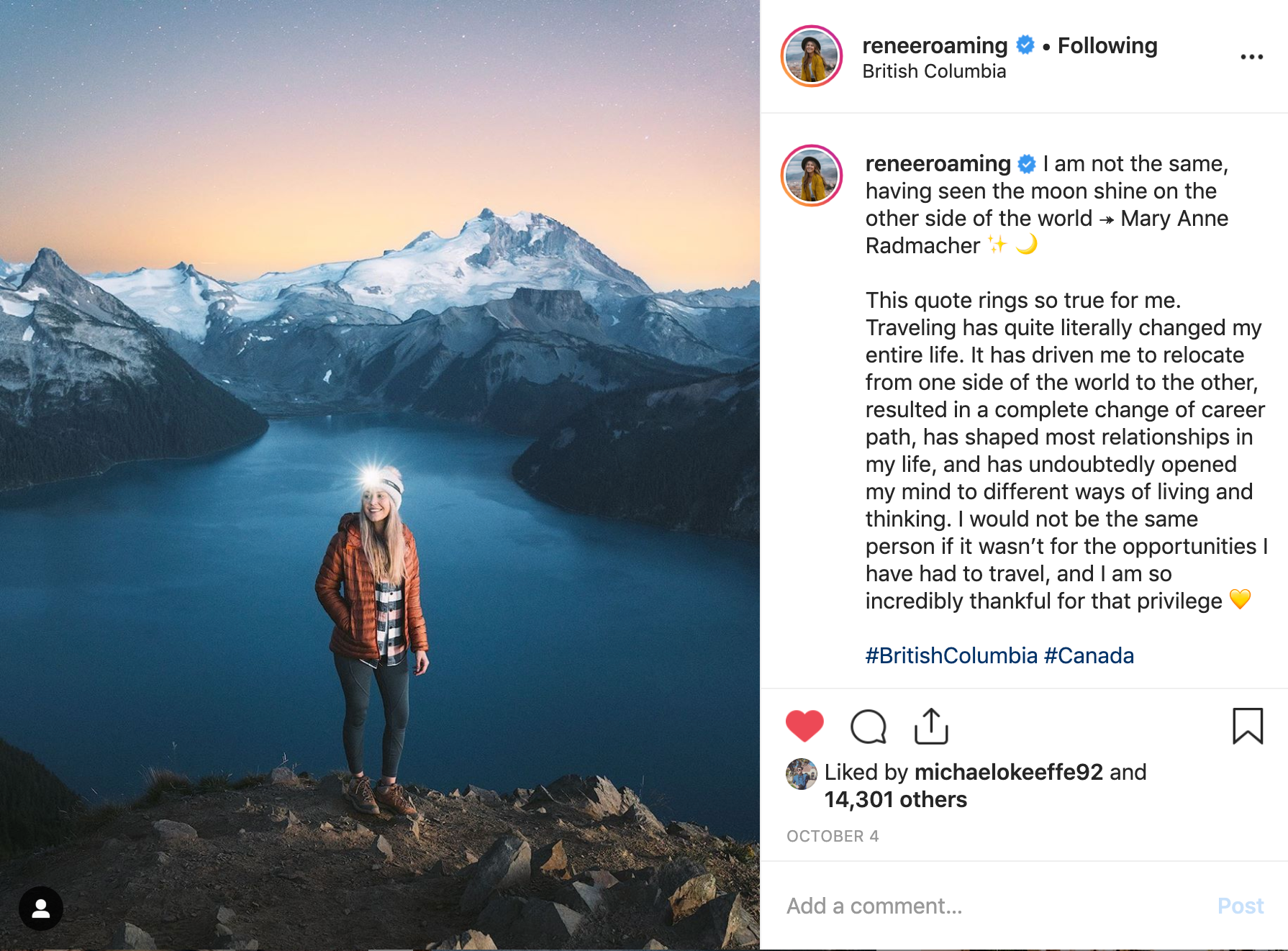Open the reneeroaming username in the header
Viewport: 1288px width, 951px height.
[x=934, y=45]
